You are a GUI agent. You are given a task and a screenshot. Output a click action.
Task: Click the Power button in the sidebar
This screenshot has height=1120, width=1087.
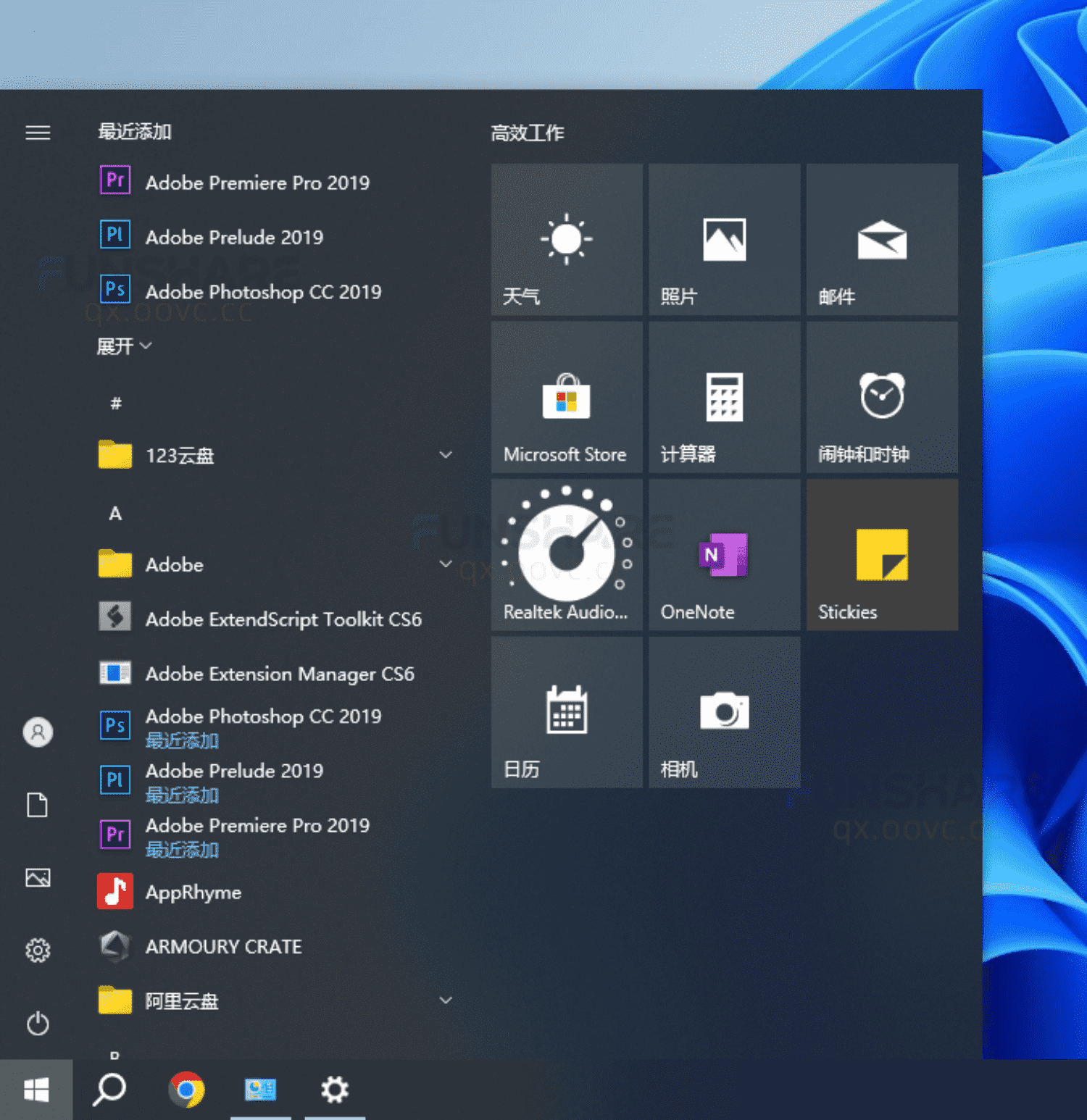(38, 1024)
